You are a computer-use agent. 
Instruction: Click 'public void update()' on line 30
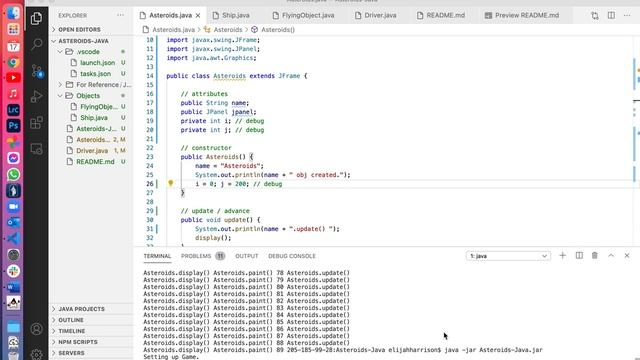(x=220, y=220)
